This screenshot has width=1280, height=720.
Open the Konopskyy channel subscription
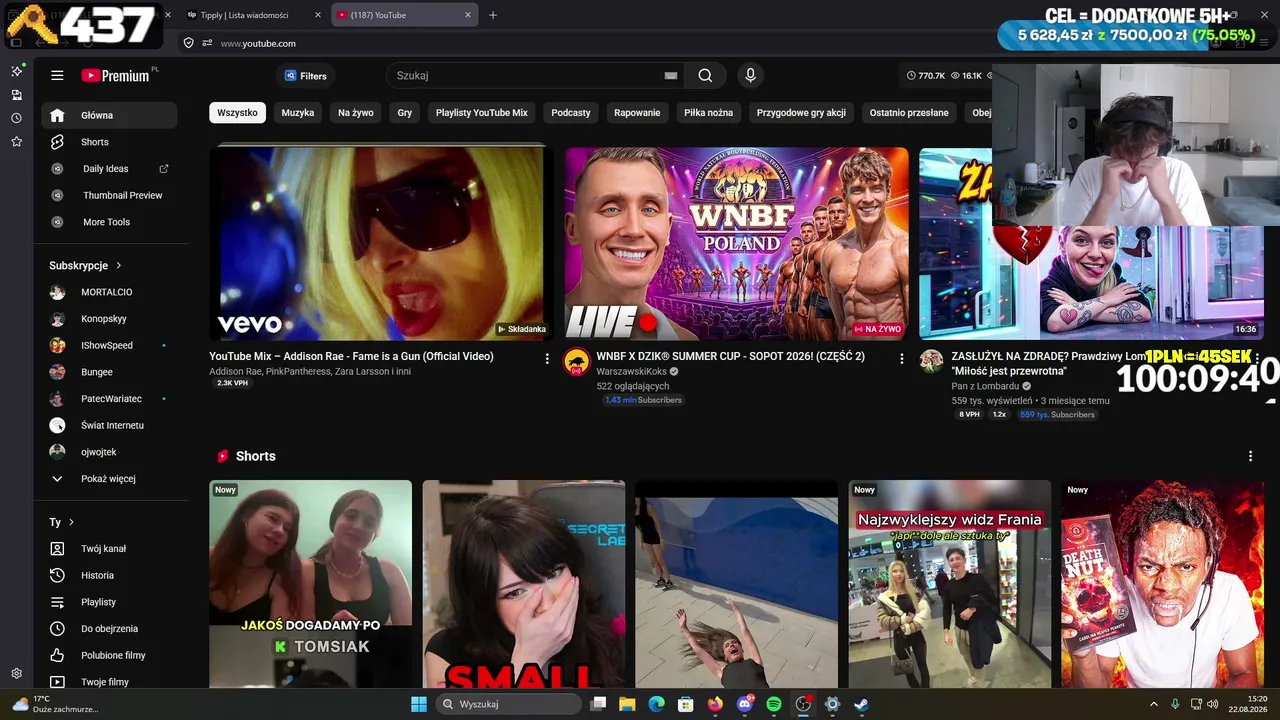pos(110,319)
